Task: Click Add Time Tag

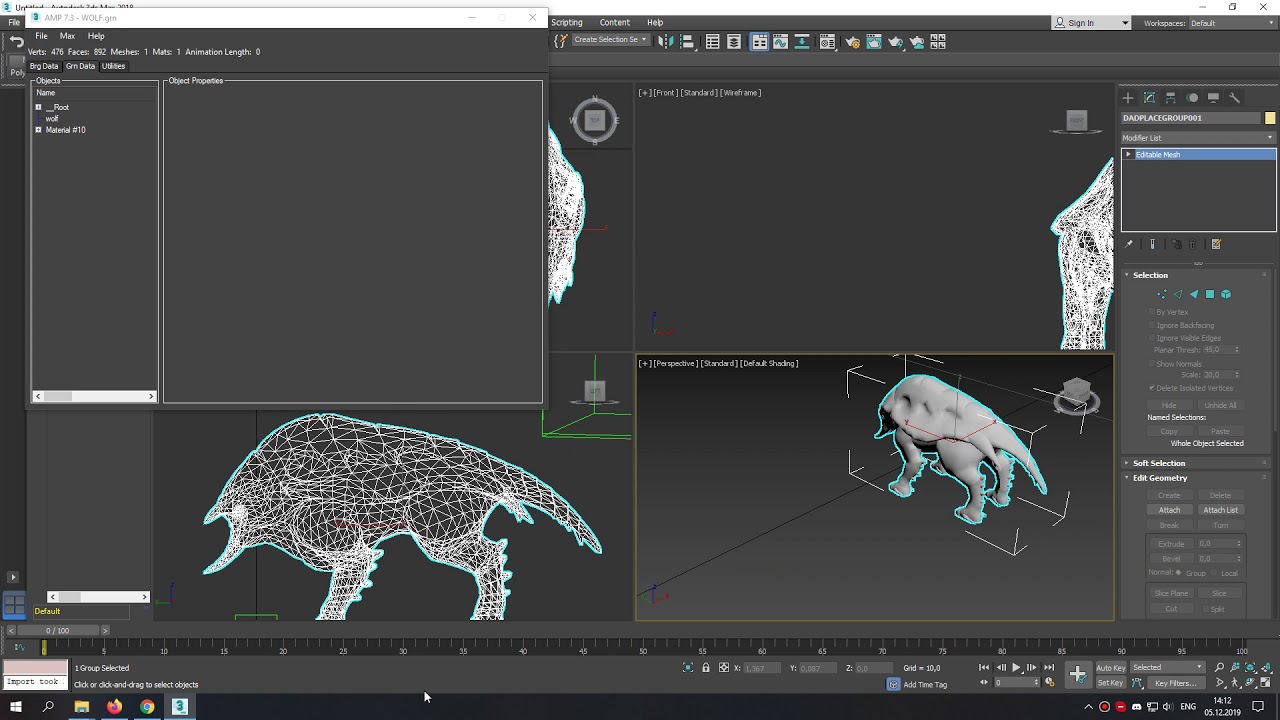Action: [x=925, y=685]
